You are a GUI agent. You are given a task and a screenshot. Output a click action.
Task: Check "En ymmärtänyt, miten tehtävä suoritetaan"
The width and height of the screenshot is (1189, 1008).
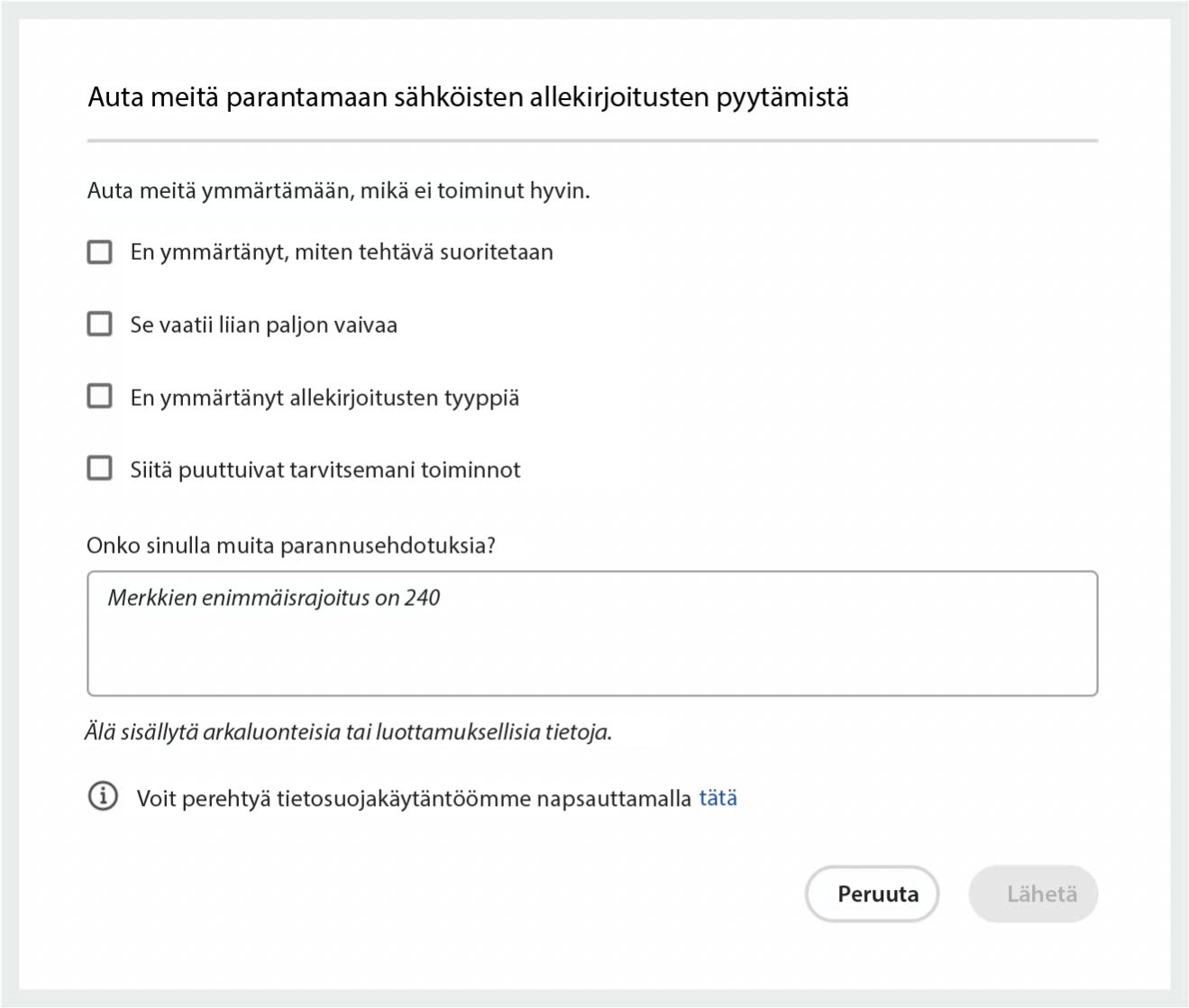98,252
